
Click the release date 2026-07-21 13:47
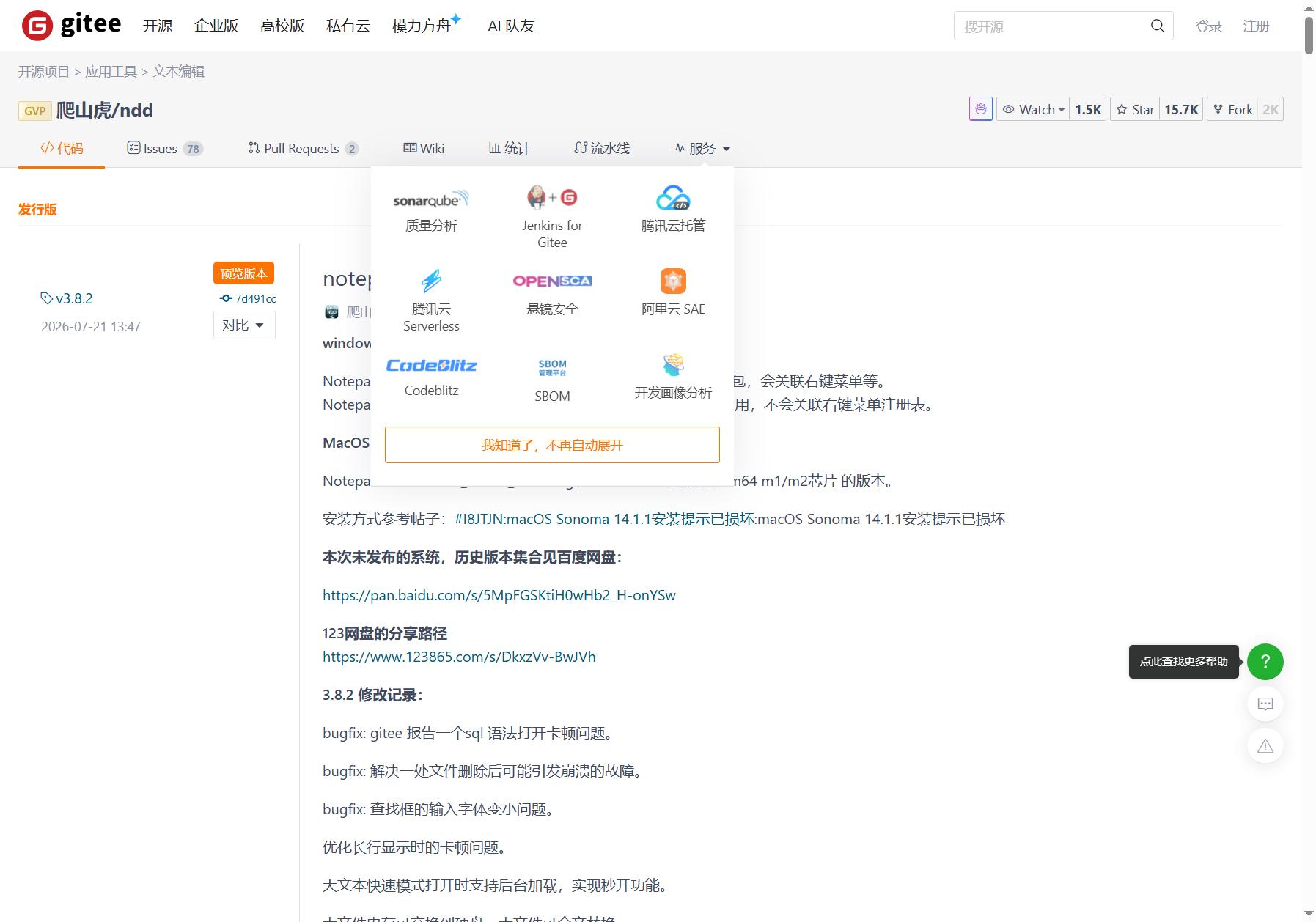(91, 327)
